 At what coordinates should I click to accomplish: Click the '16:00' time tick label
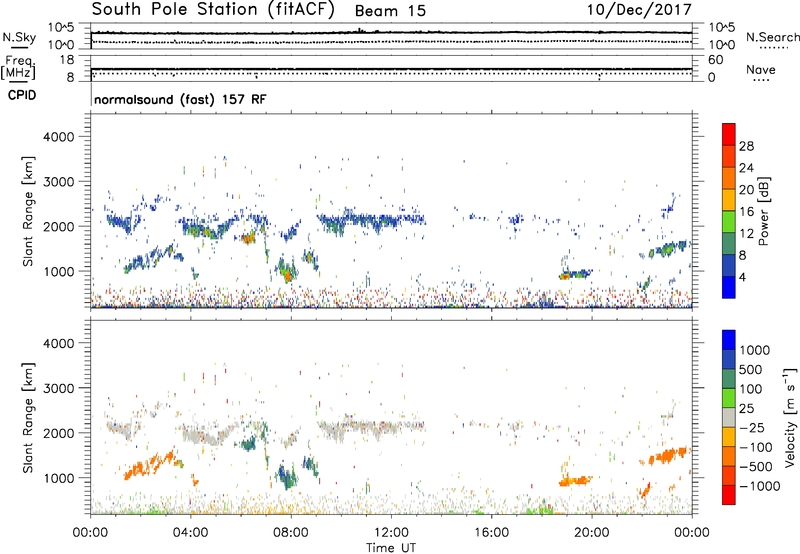(491, 533)
